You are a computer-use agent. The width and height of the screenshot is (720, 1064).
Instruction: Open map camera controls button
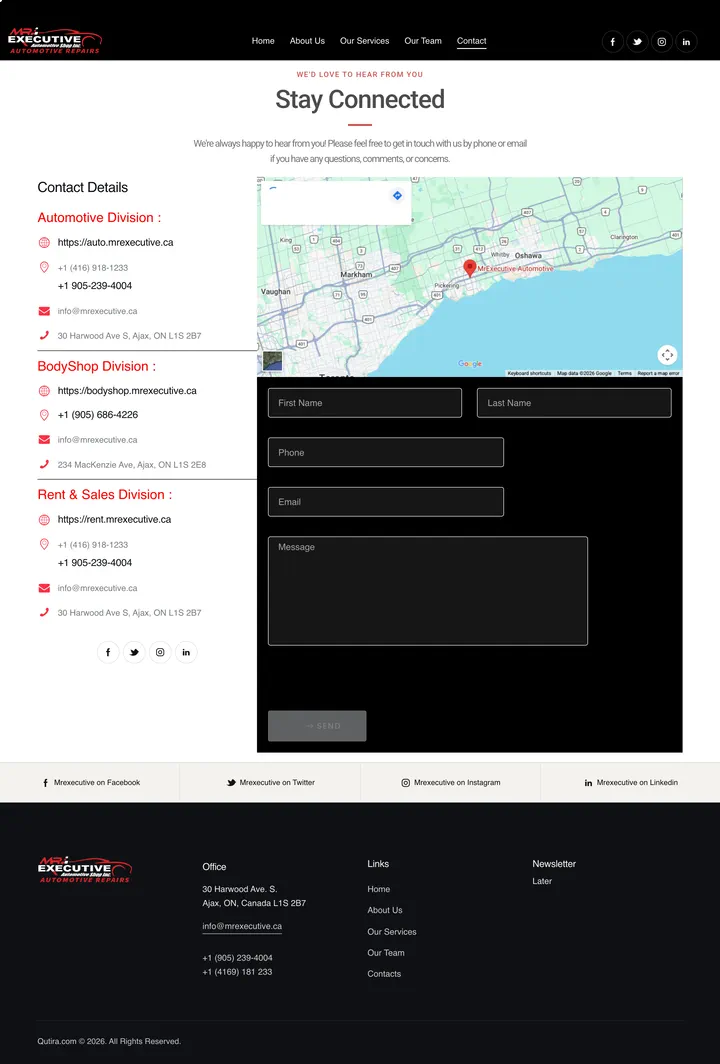coord(667,355)
